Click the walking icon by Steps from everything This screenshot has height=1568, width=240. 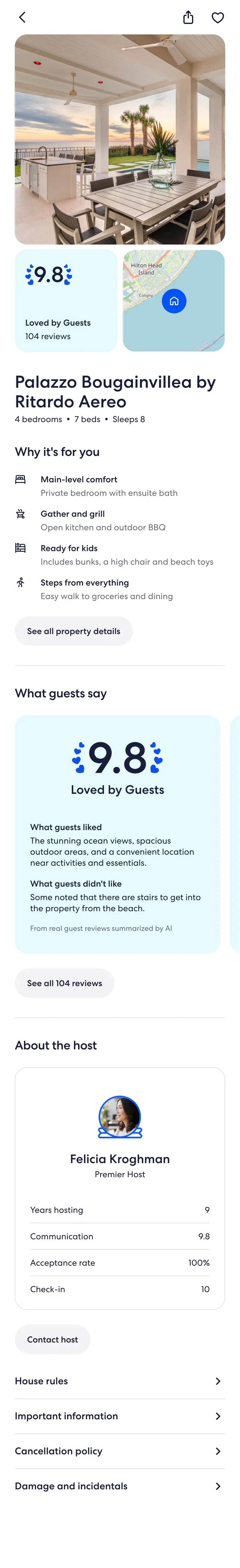20,582
